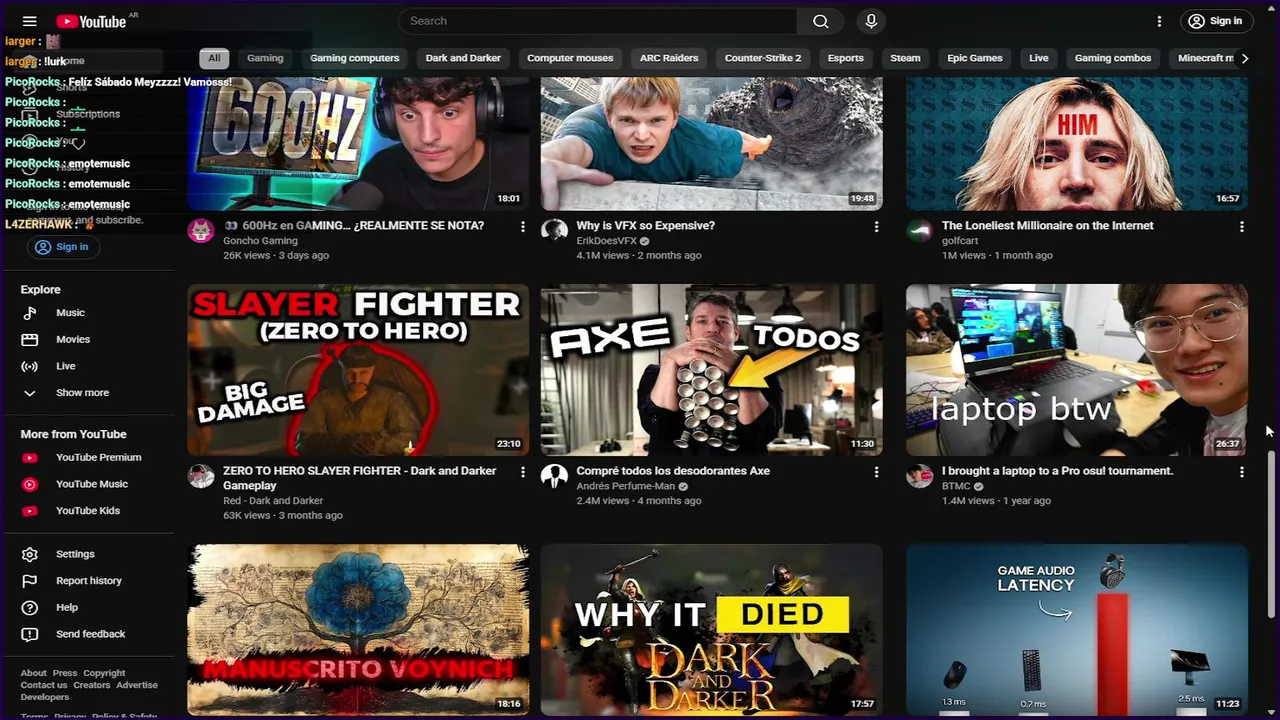The image size is (1280, 720).
Task: Open YouTube Kids link
Action: [x=87, y=511]
